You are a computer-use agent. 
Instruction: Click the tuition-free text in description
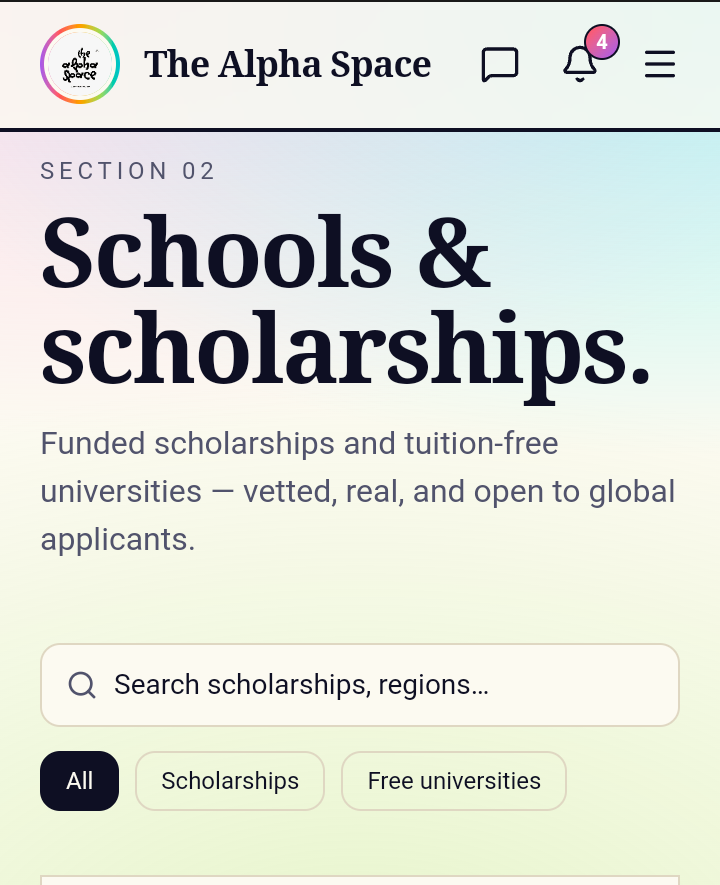click(x=481, y=443)
